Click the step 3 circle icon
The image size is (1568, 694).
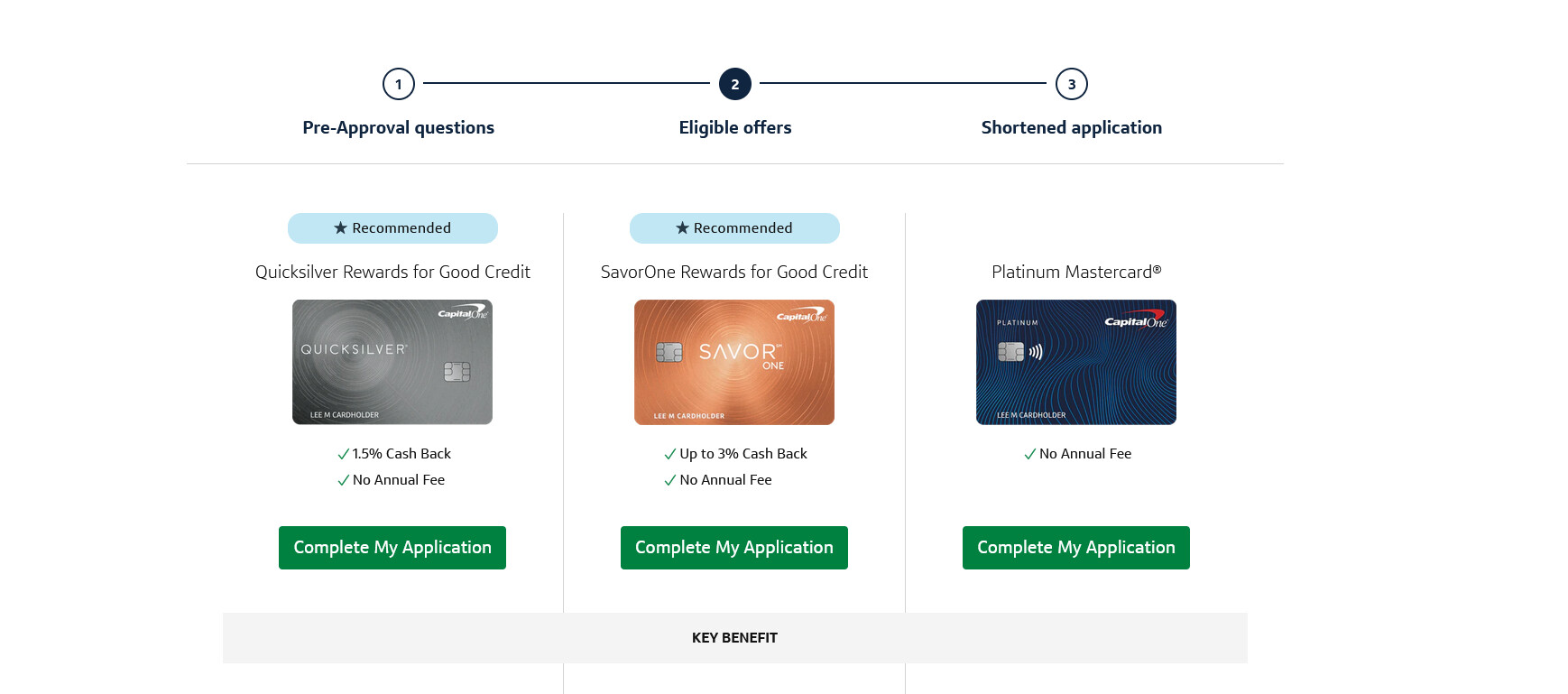(1072, 84)
